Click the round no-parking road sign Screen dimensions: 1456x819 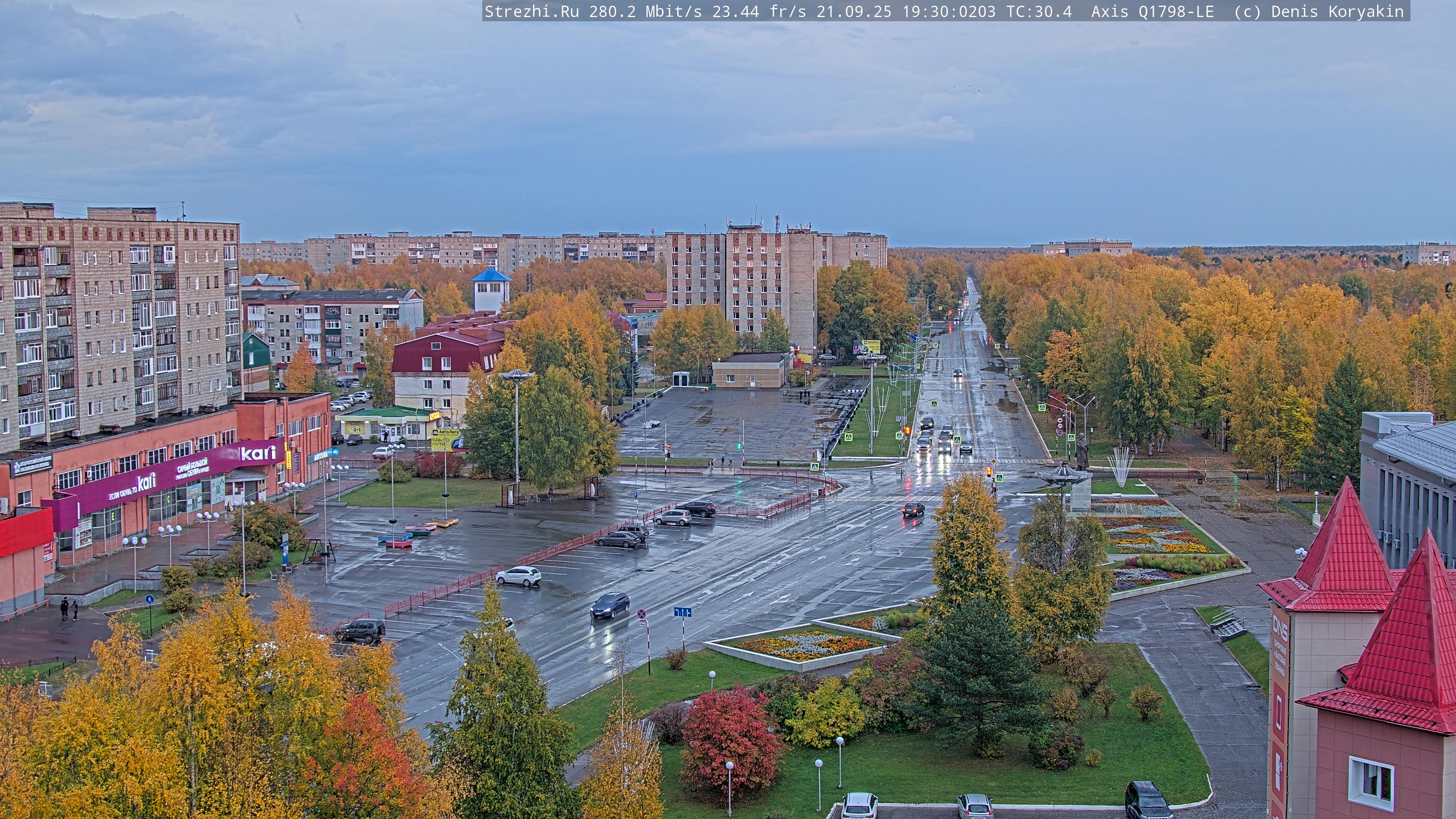(642, 614)
